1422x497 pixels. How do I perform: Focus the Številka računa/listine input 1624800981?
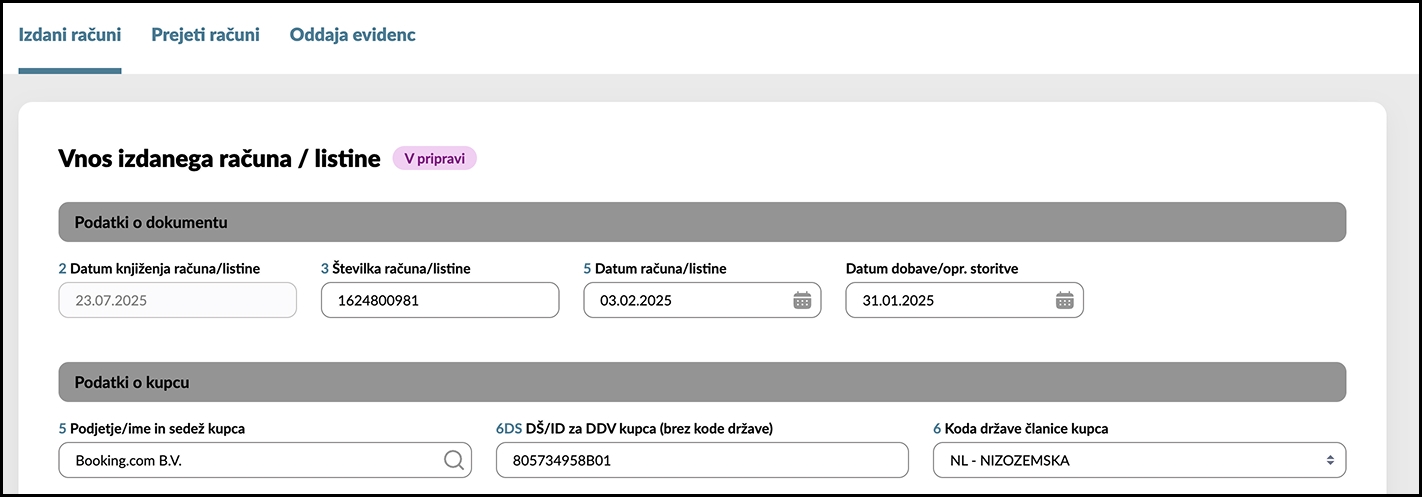(x=440, y=300)
